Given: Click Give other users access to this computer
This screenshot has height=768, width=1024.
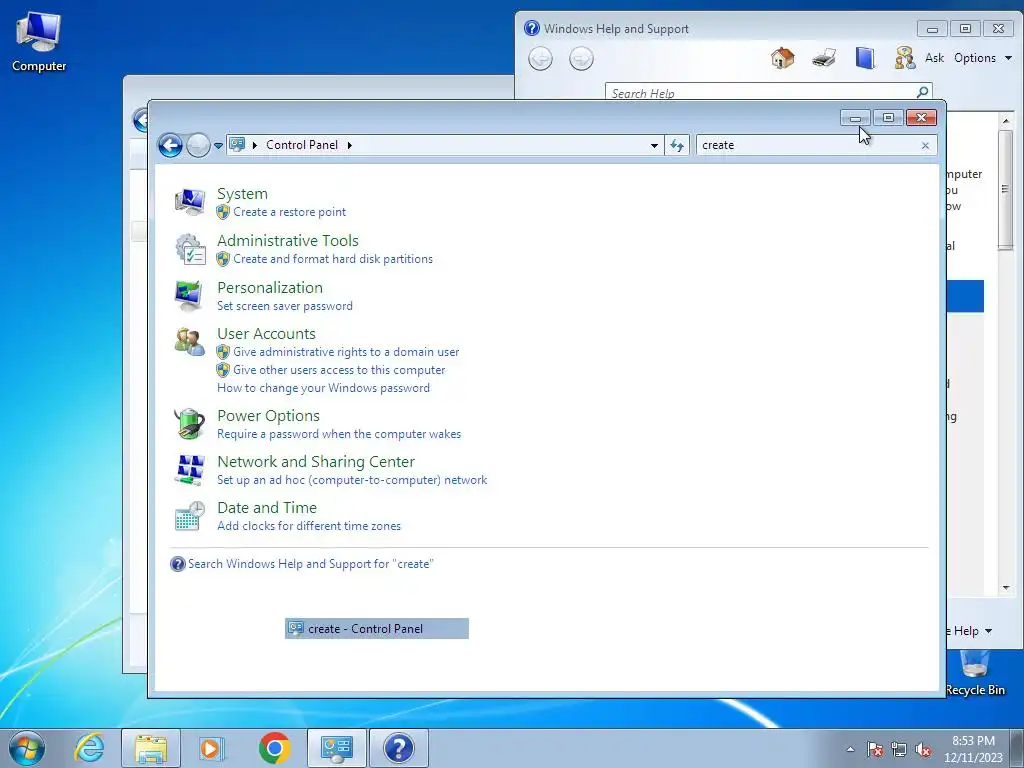Looking at the screenshot, I should tap(339, 370).
